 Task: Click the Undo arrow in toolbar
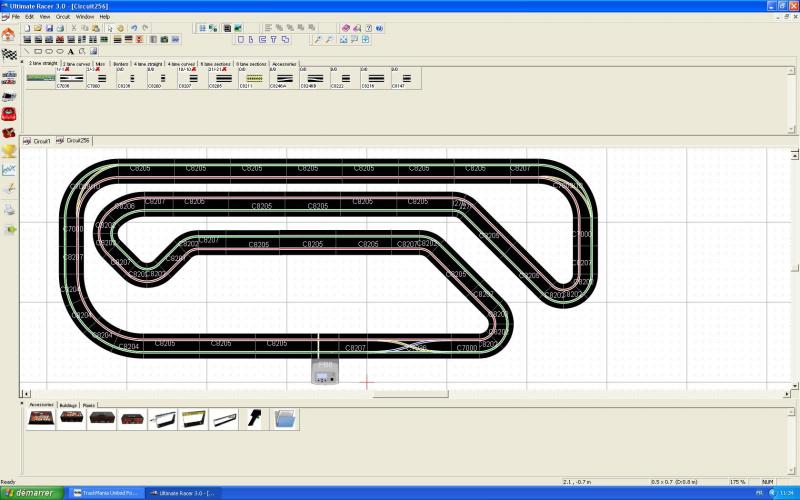(x=134, y=28)
